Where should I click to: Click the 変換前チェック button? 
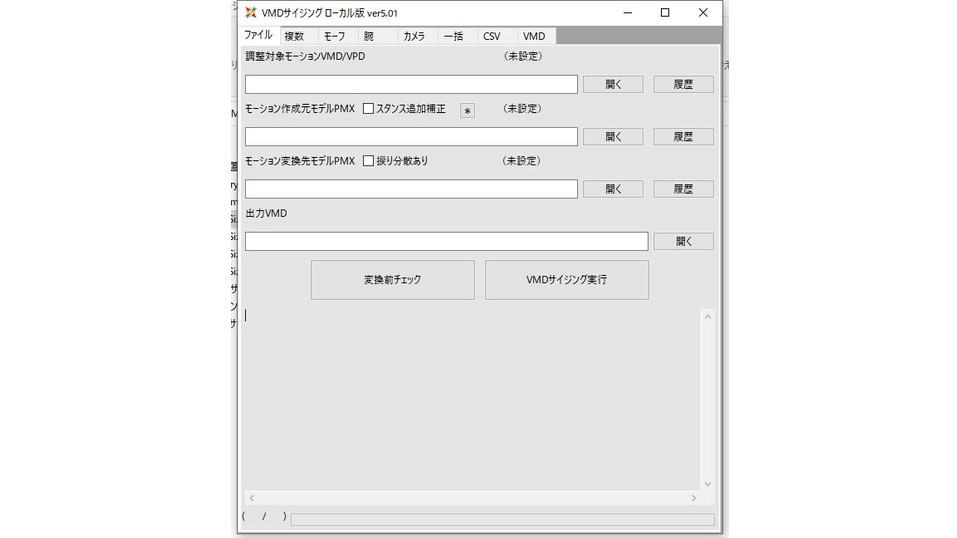pos(392,280)
